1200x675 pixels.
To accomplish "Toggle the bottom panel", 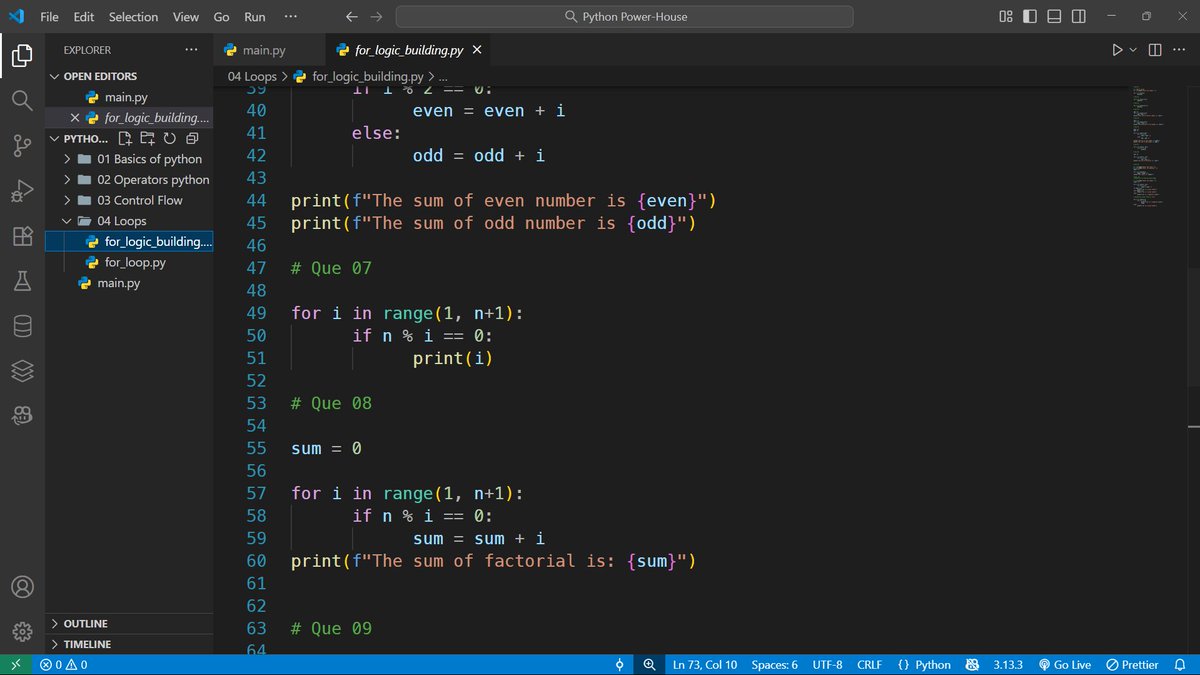I will pyautogui.click(x=1055, y=17).
